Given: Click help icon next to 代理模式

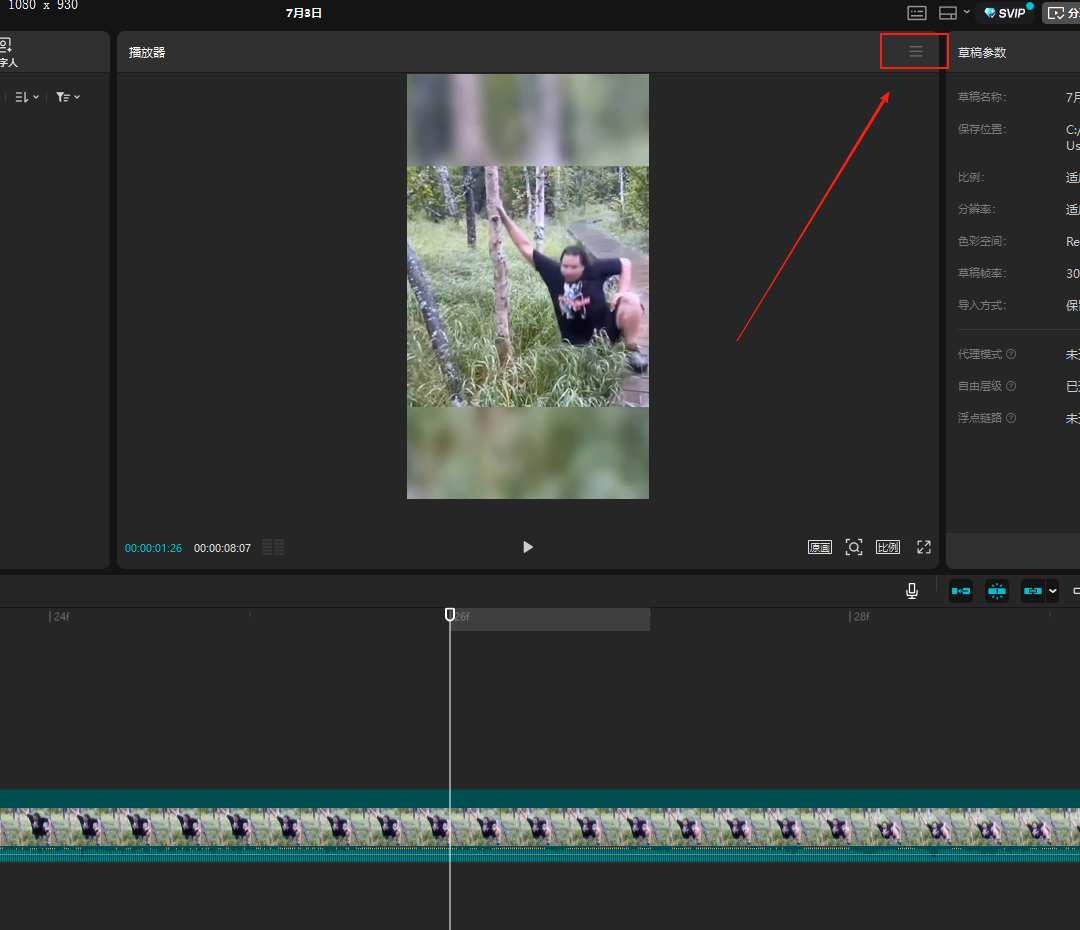Looking at the screenshot, I should point(1010,354).
